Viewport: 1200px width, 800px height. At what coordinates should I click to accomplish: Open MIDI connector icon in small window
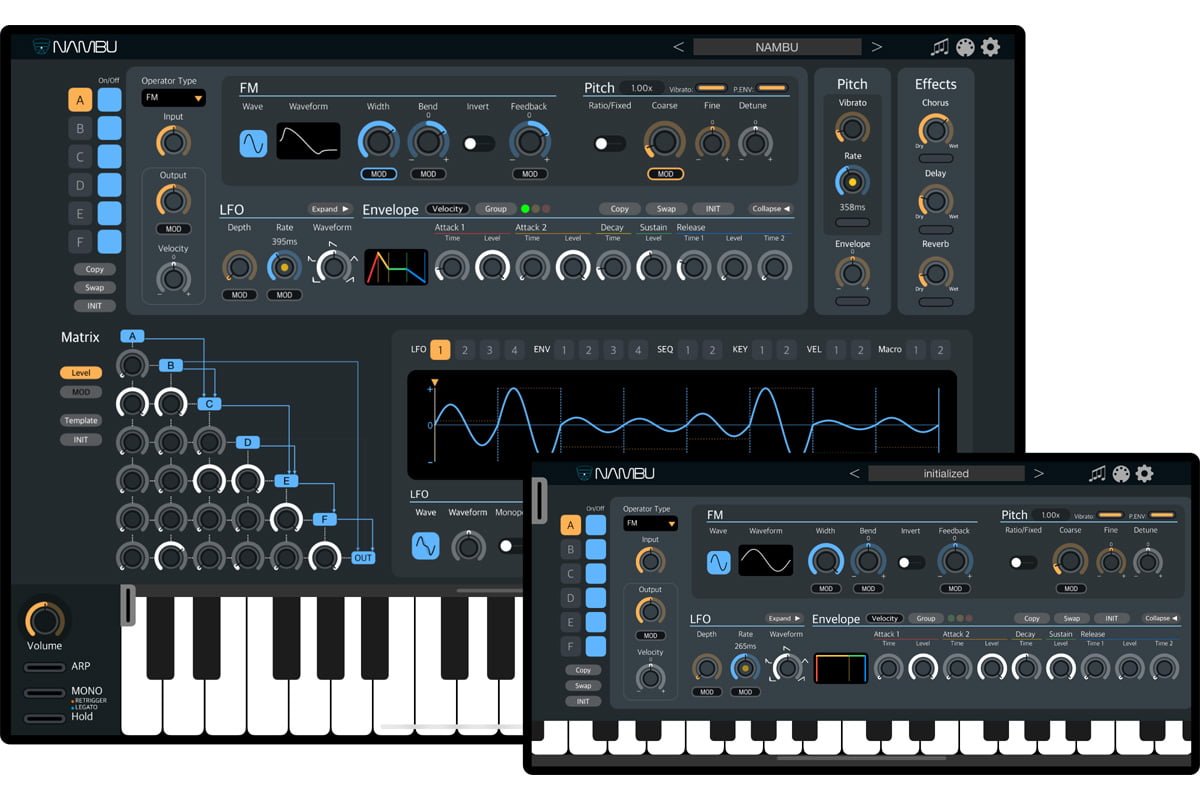pyautogui.click(x=1121, y=473)
